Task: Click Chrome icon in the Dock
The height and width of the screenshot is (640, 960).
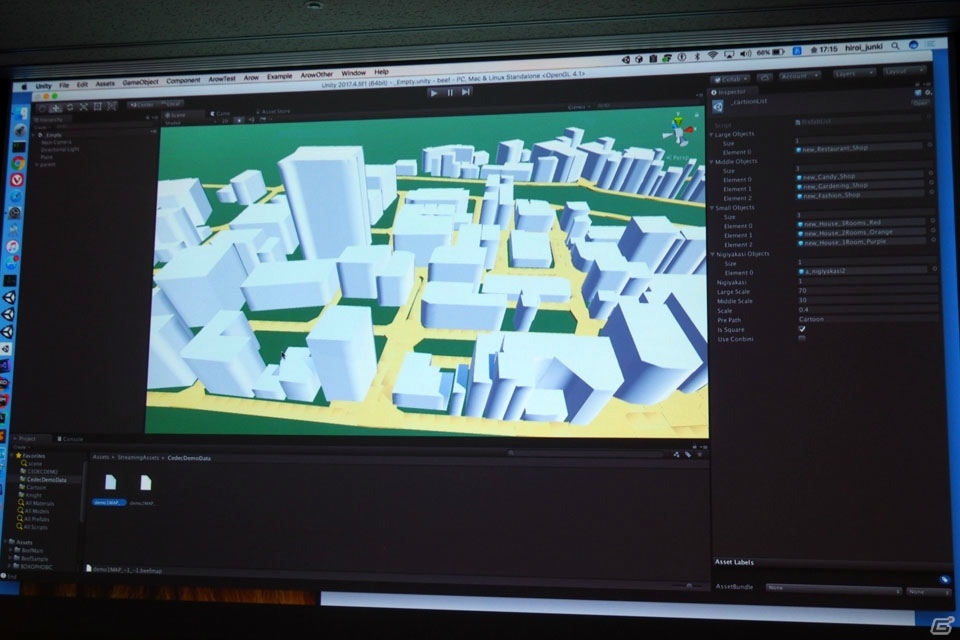Action: (18, 163)
